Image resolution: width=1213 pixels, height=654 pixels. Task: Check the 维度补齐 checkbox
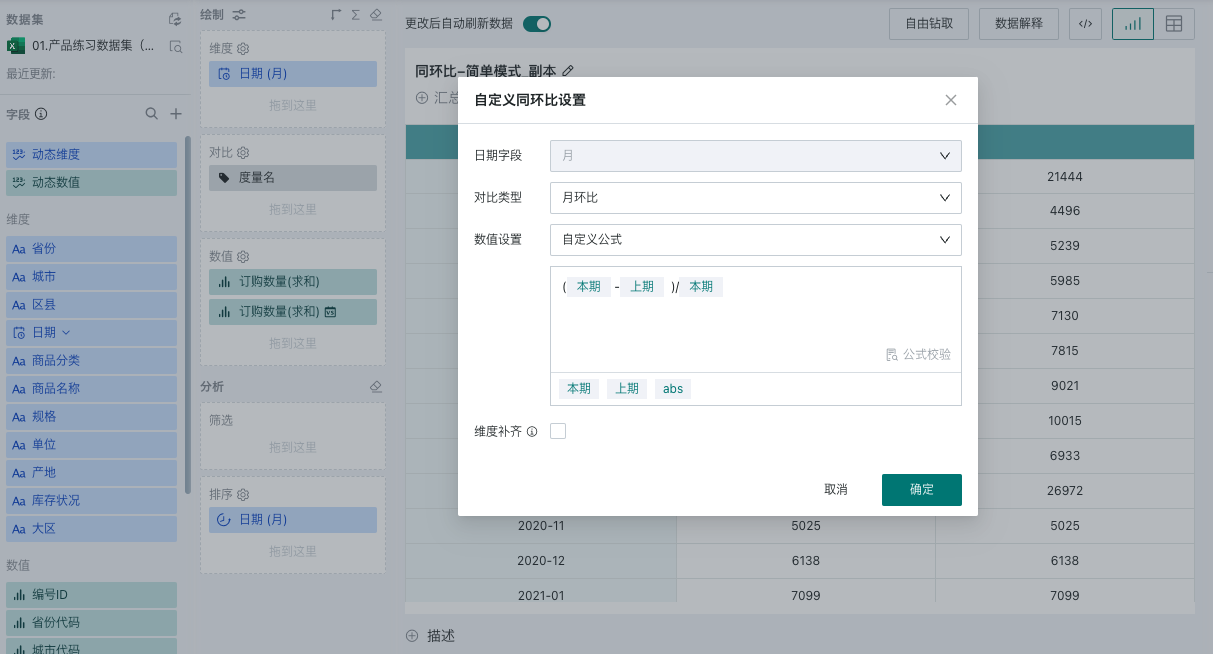click(x=558, y=431)
